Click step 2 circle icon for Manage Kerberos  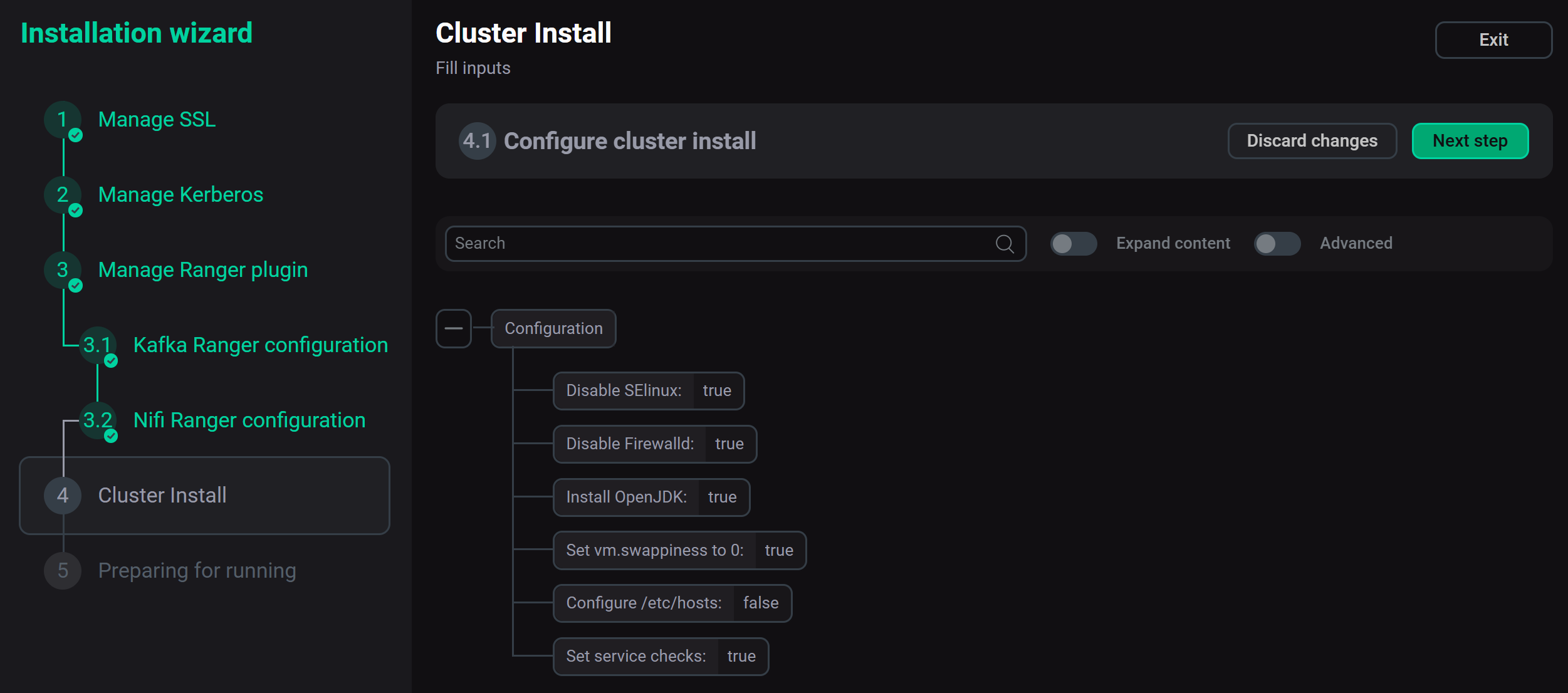tap(63, 195)
